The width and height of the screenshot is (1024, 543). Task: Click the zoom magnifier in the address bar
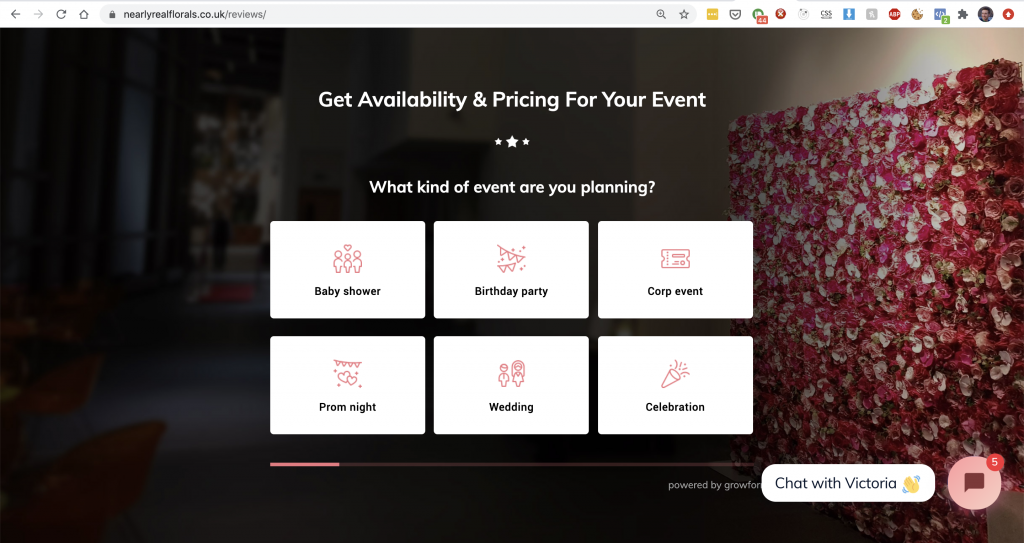661,14
